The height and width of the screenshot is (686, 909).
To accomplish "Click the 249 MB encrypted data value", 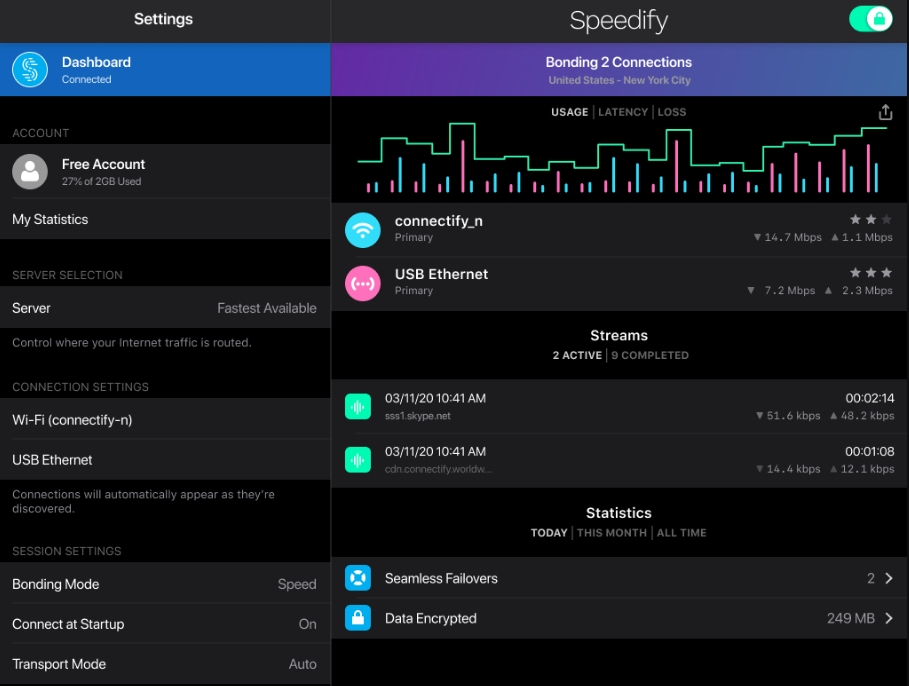I will pos(850,618).
